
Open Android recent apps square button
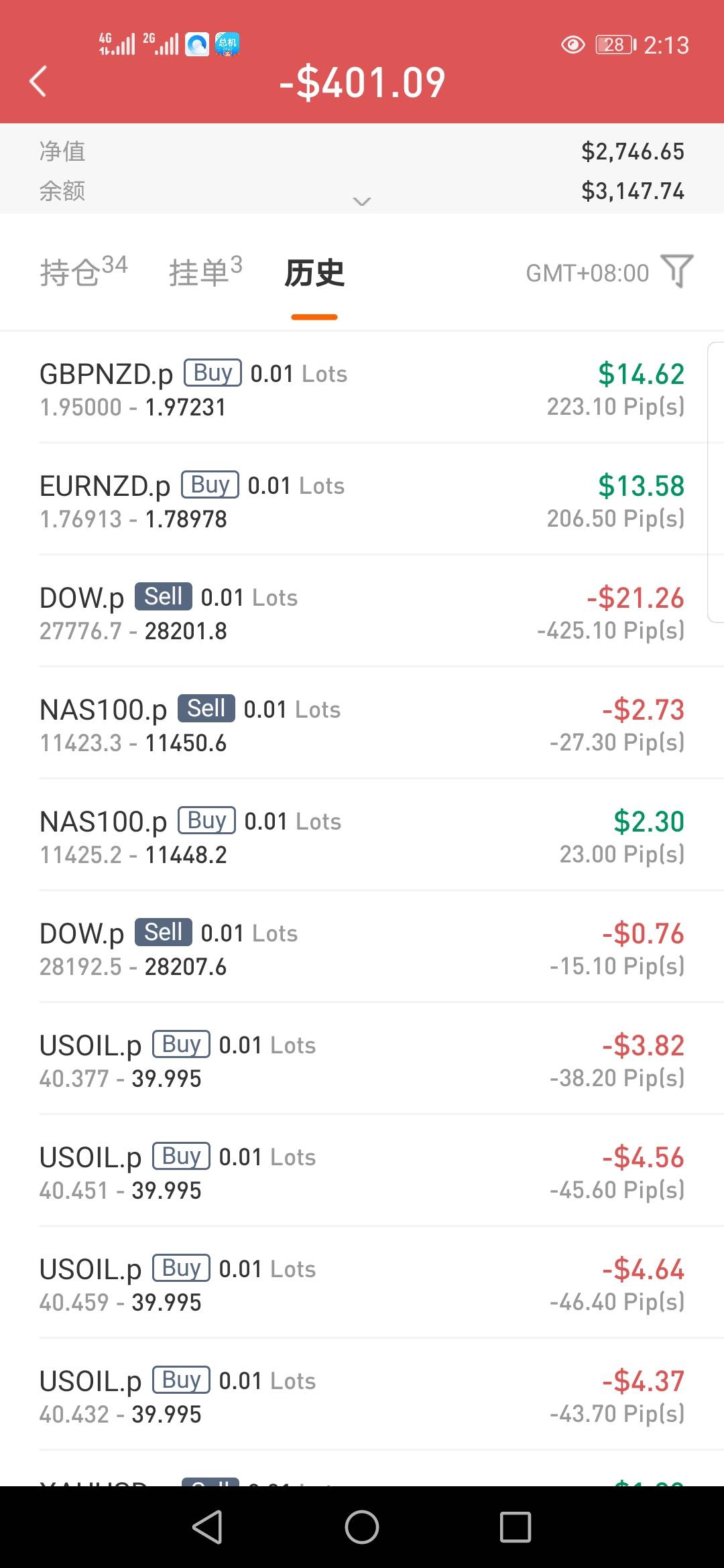pos(515,1527)
